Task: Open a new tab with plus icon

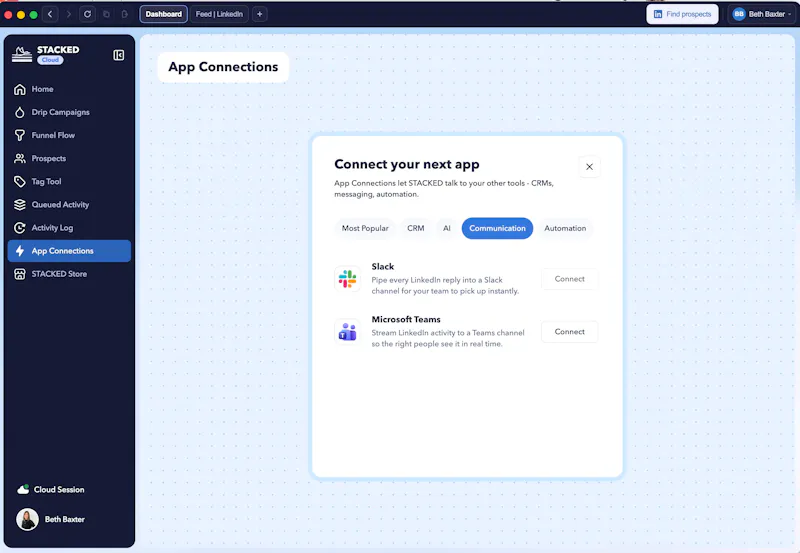Action: 260,14
